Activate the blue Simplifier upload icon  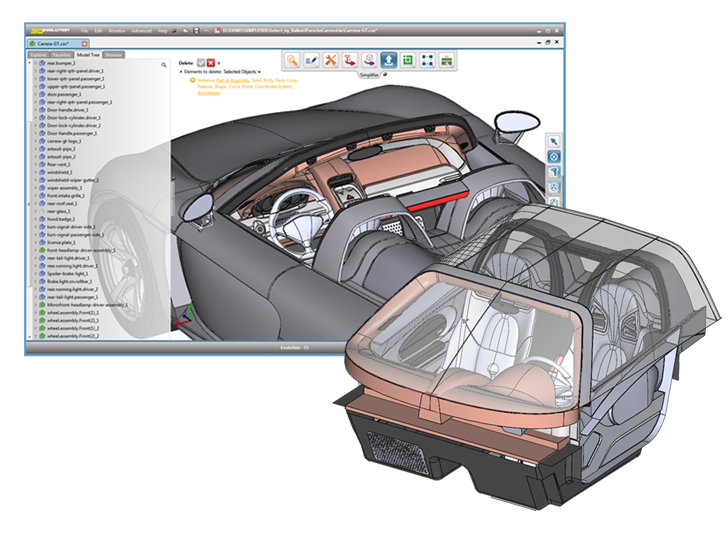coord(389,60)
